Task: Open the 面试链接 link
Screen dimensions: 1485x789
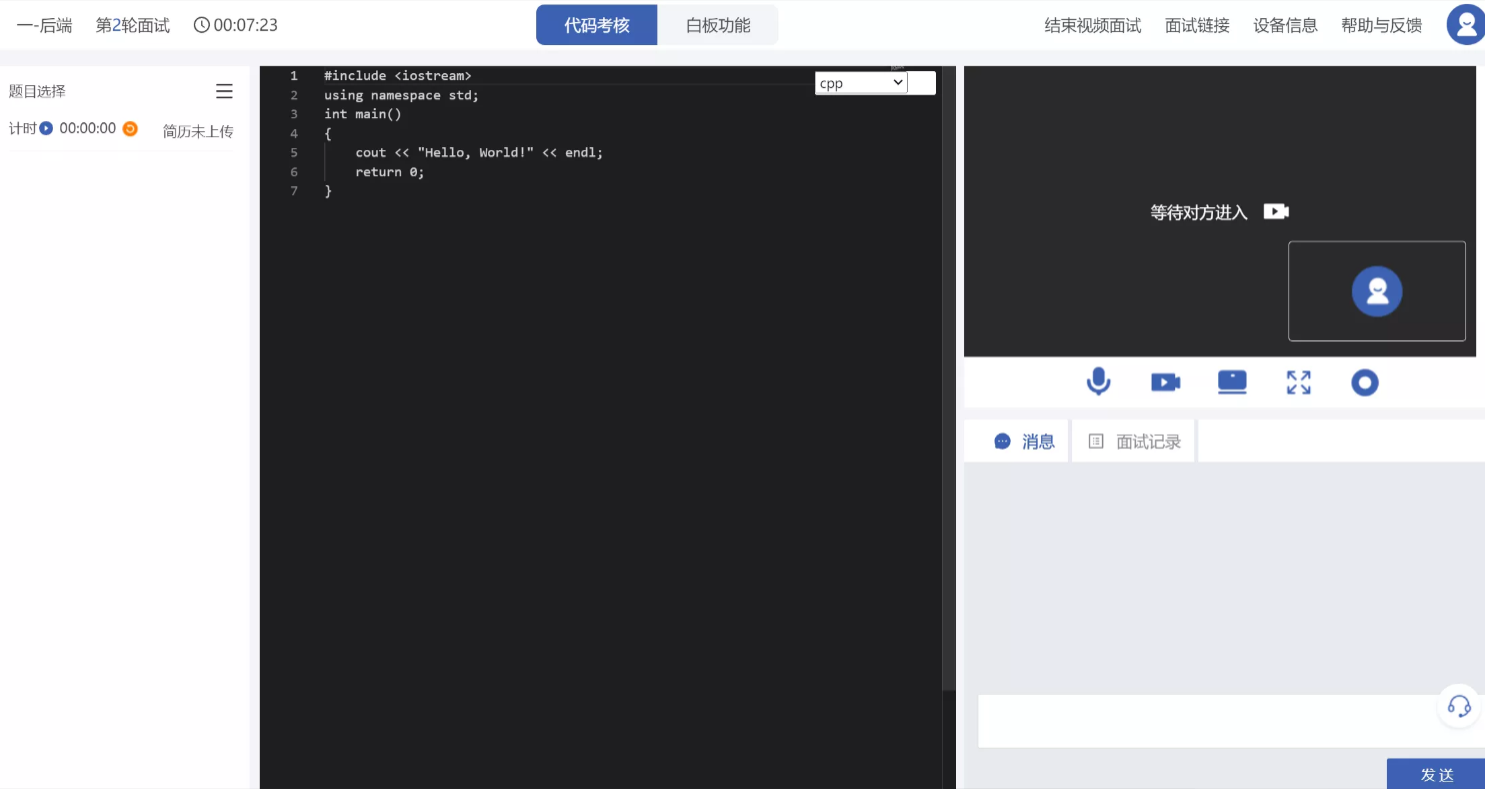Action: [x=1197, y=25]
